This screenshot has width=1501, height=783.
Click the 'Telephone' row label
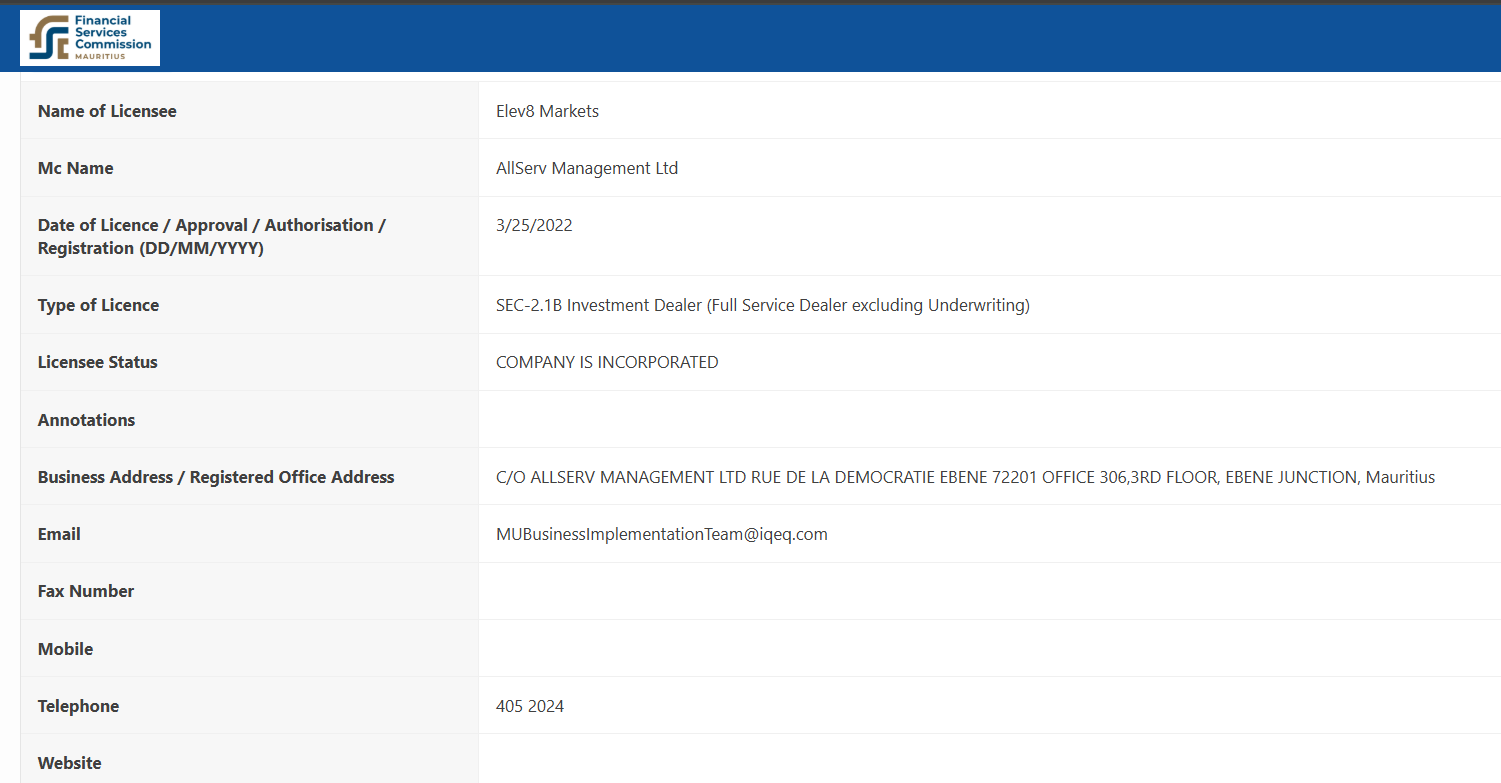[x=78, y=706]
